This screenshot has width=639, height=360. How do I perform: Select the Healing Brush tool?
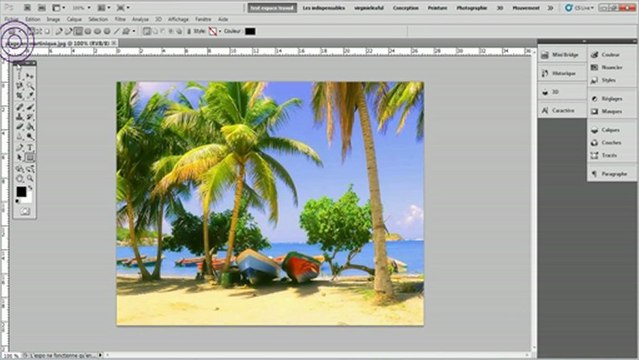(20, 107)
